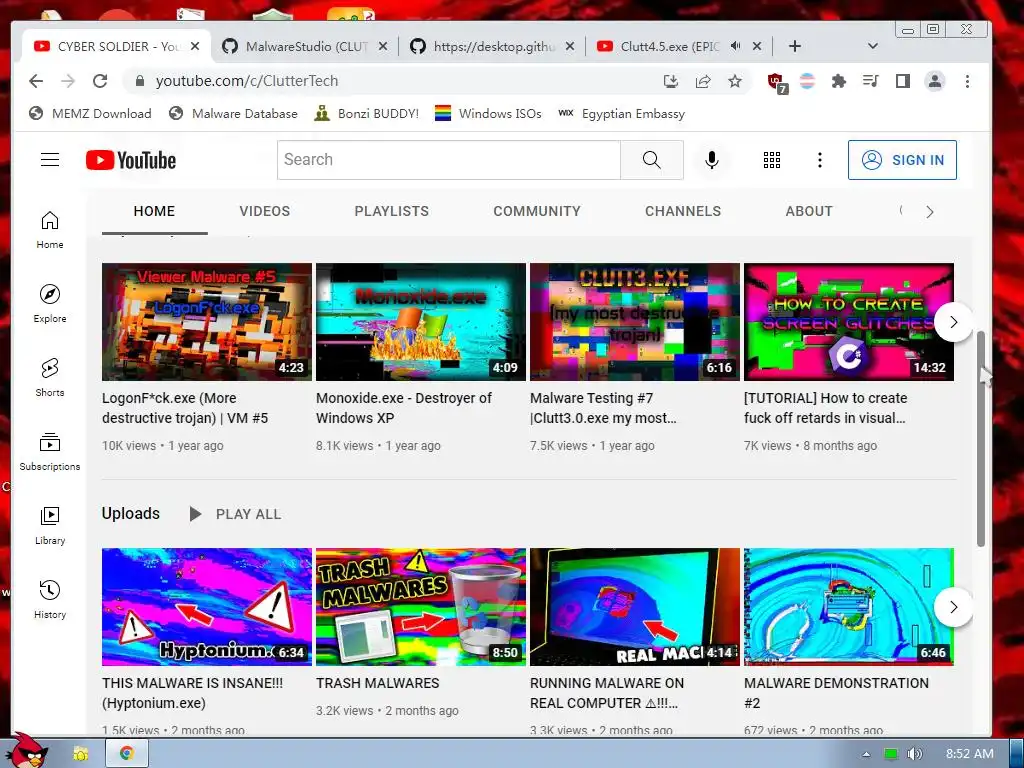Click the striped round extension icon
Screen dimensions: 1024x768
pyautogui.click(x=807, y=81)
